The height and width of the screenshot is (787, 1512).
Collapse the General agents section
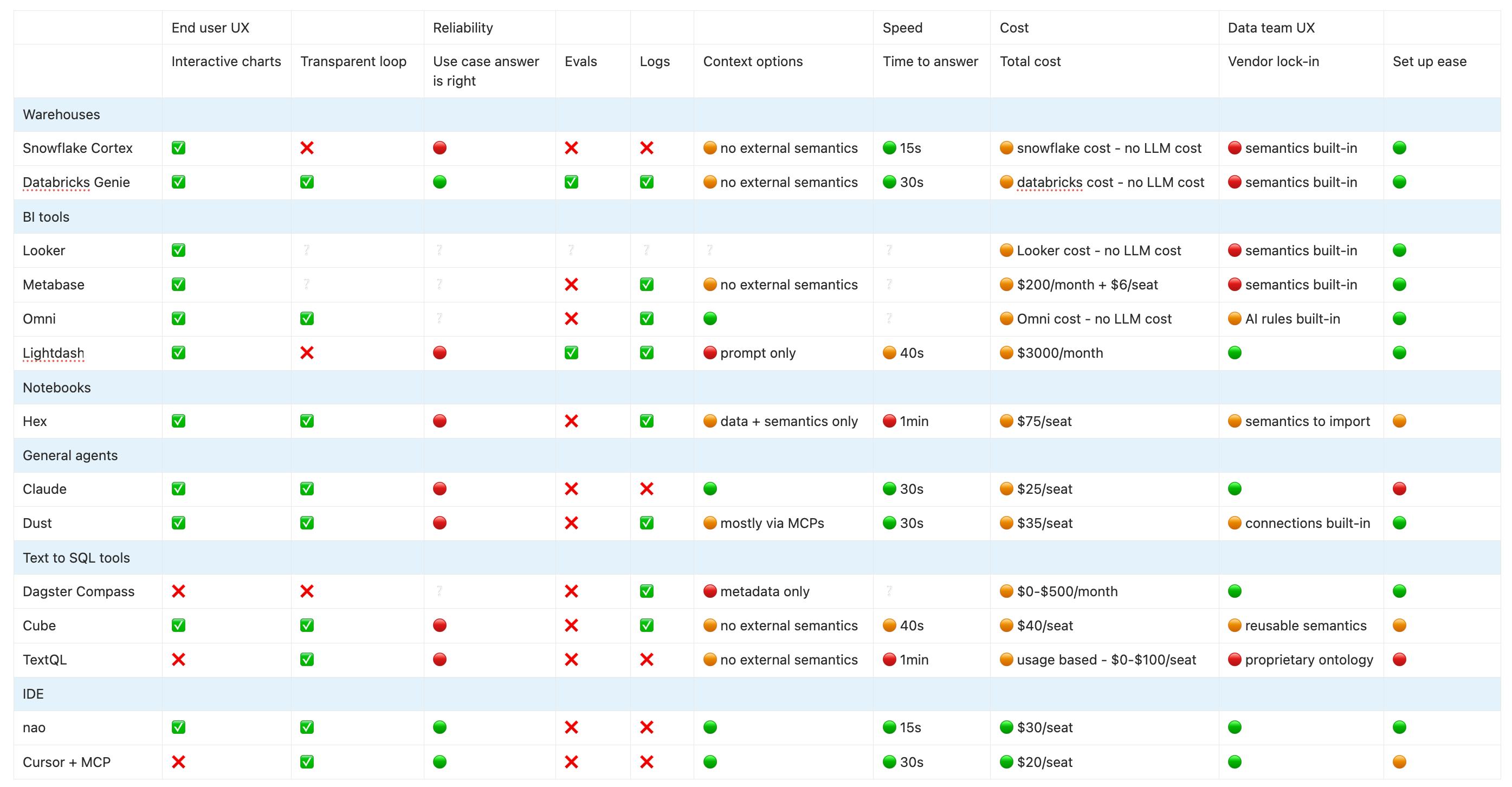(70, 455)
